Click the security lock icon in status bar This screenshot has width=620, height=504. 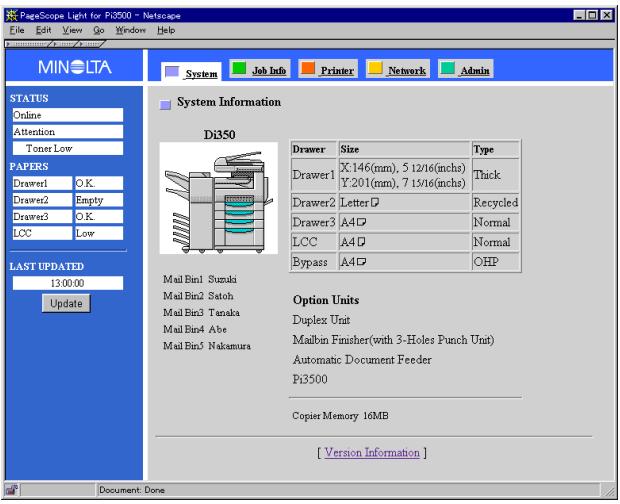click(12, 490)
